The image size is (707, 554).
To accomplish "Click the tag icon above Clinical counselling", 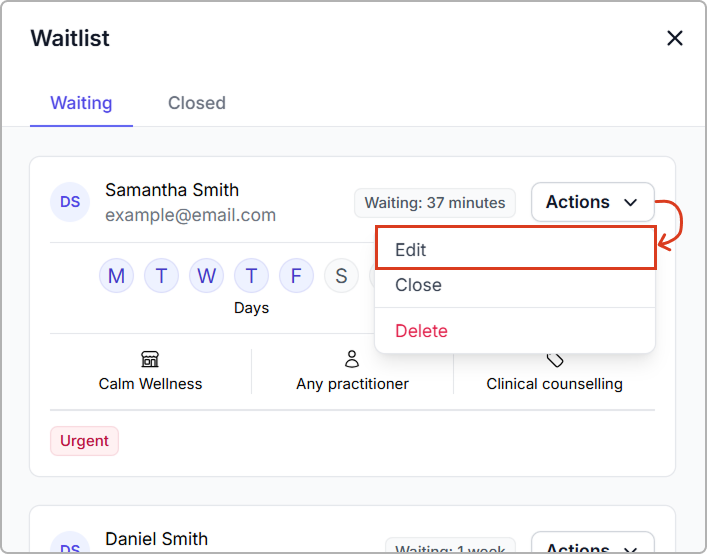I will tap(555, 359).
